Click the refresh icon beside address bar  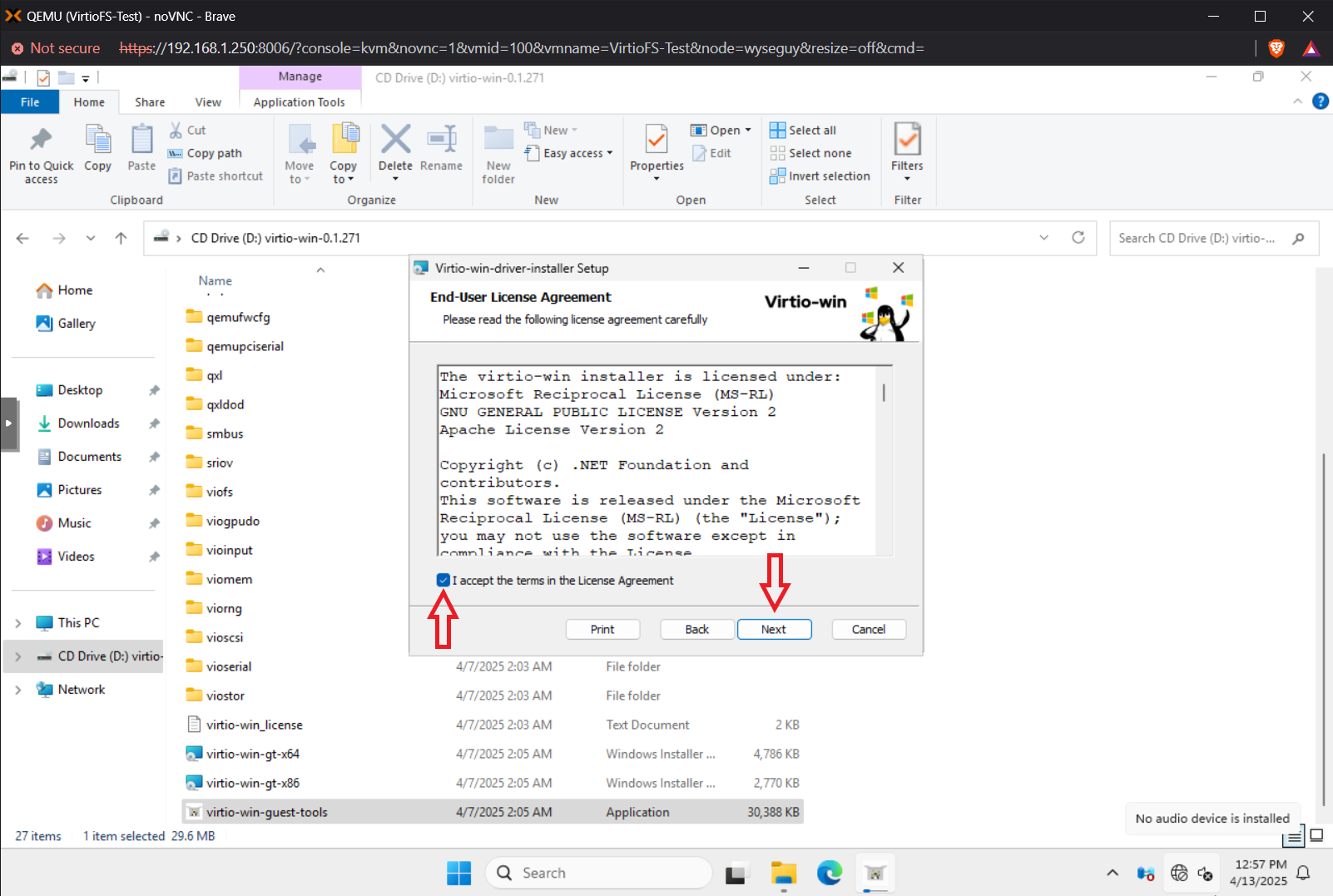pos(1078,238)
